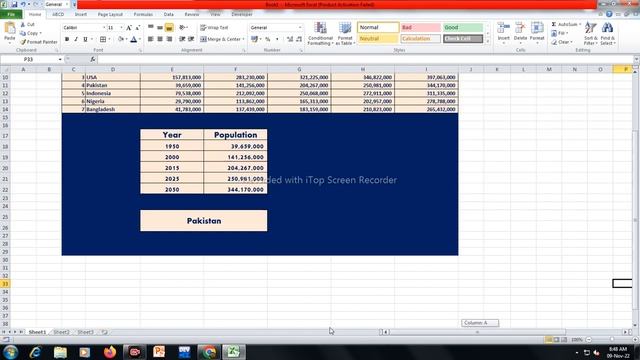The width and height of the screenshot is (640, 360).
Task: Open Chrome from the taskbar
Action: [209, 352]
